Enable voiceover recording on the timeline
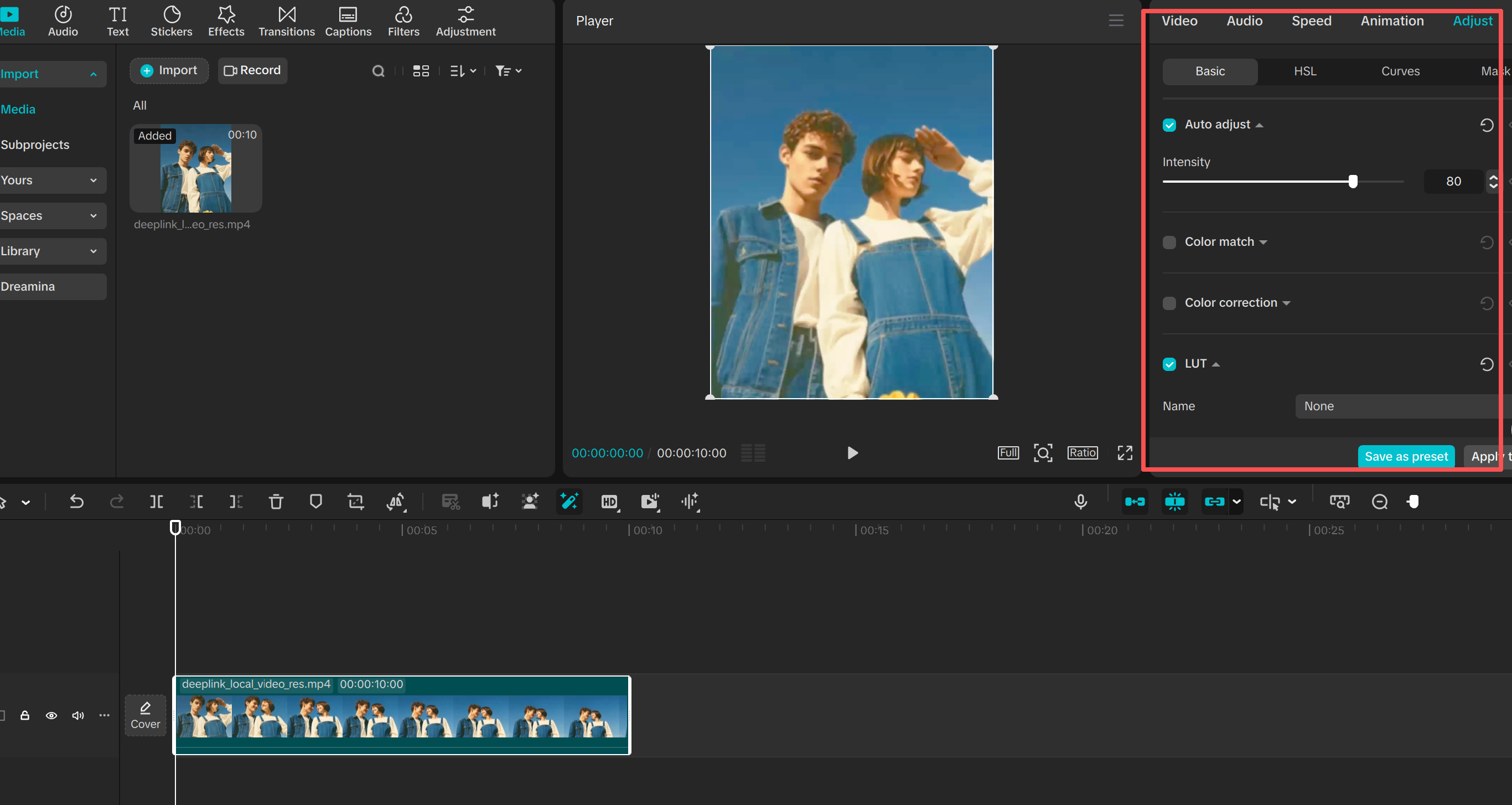 (1080, 502)
